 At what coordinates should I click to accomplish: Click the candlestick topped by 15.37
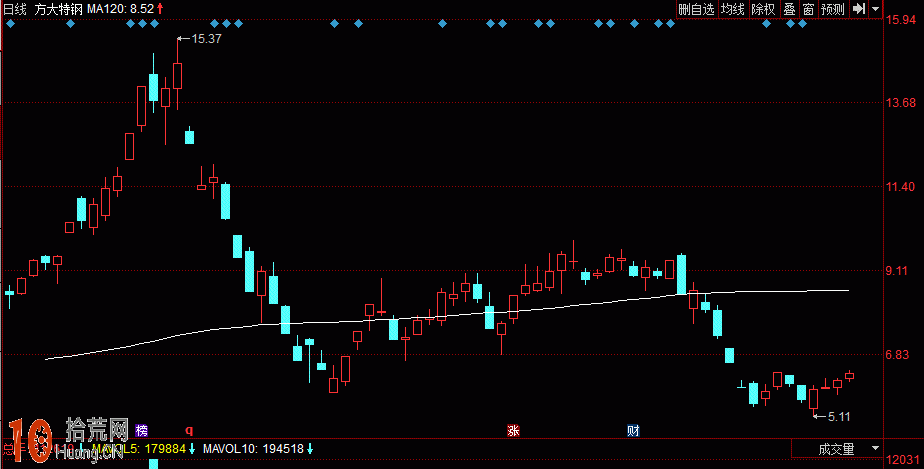click(177, 75)
